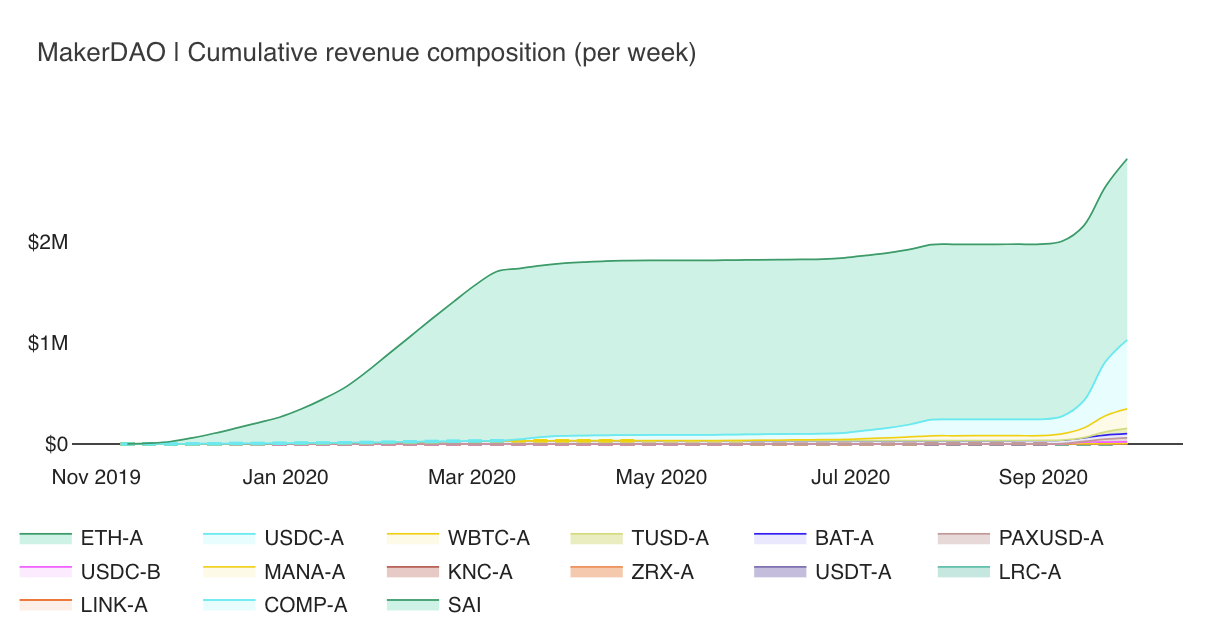Click the 'Sep 2020' x-axis label
The width and height of the screenshot is (1209, 639).
pos(1043,477)
